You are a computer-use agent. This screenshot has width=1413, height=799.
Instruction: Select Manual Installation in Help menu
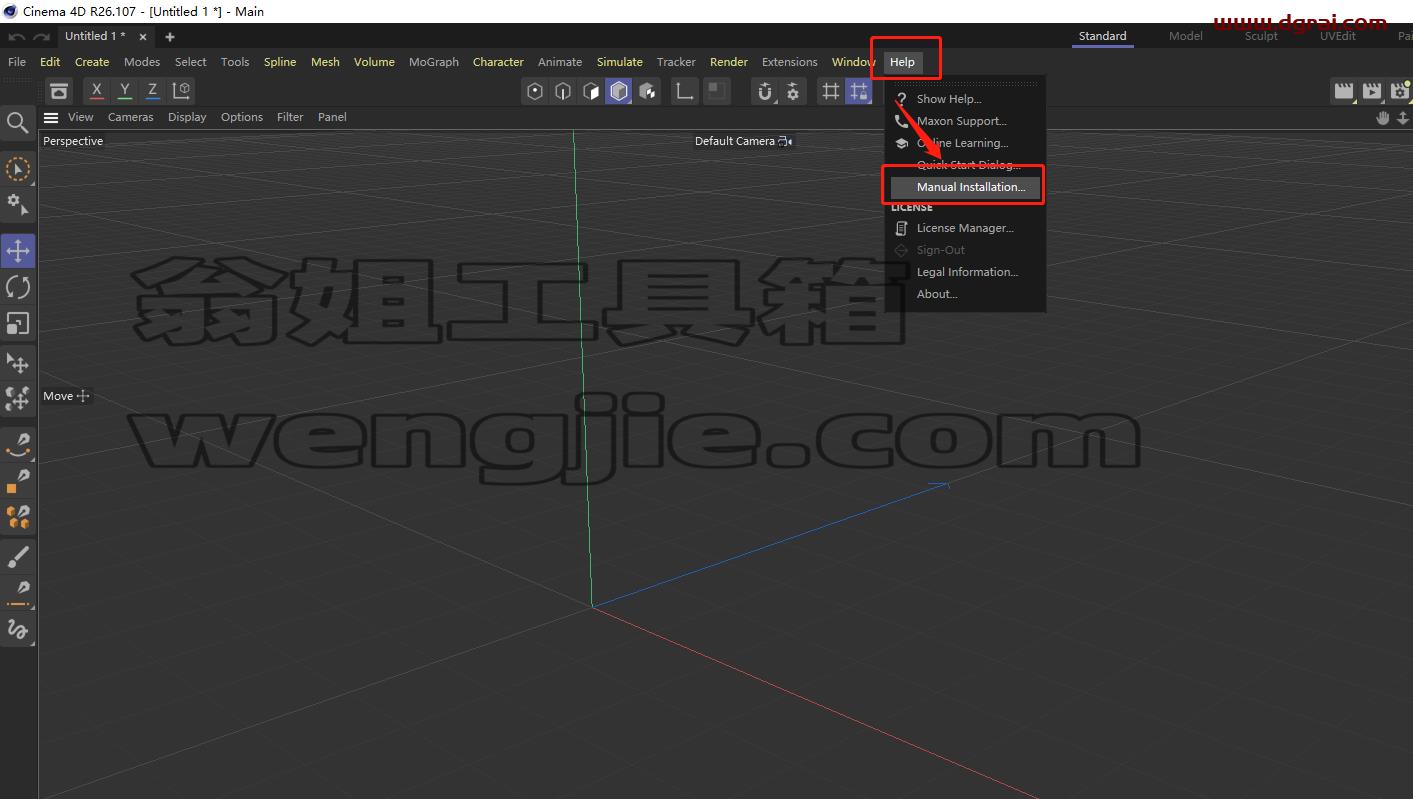point(965,187)
